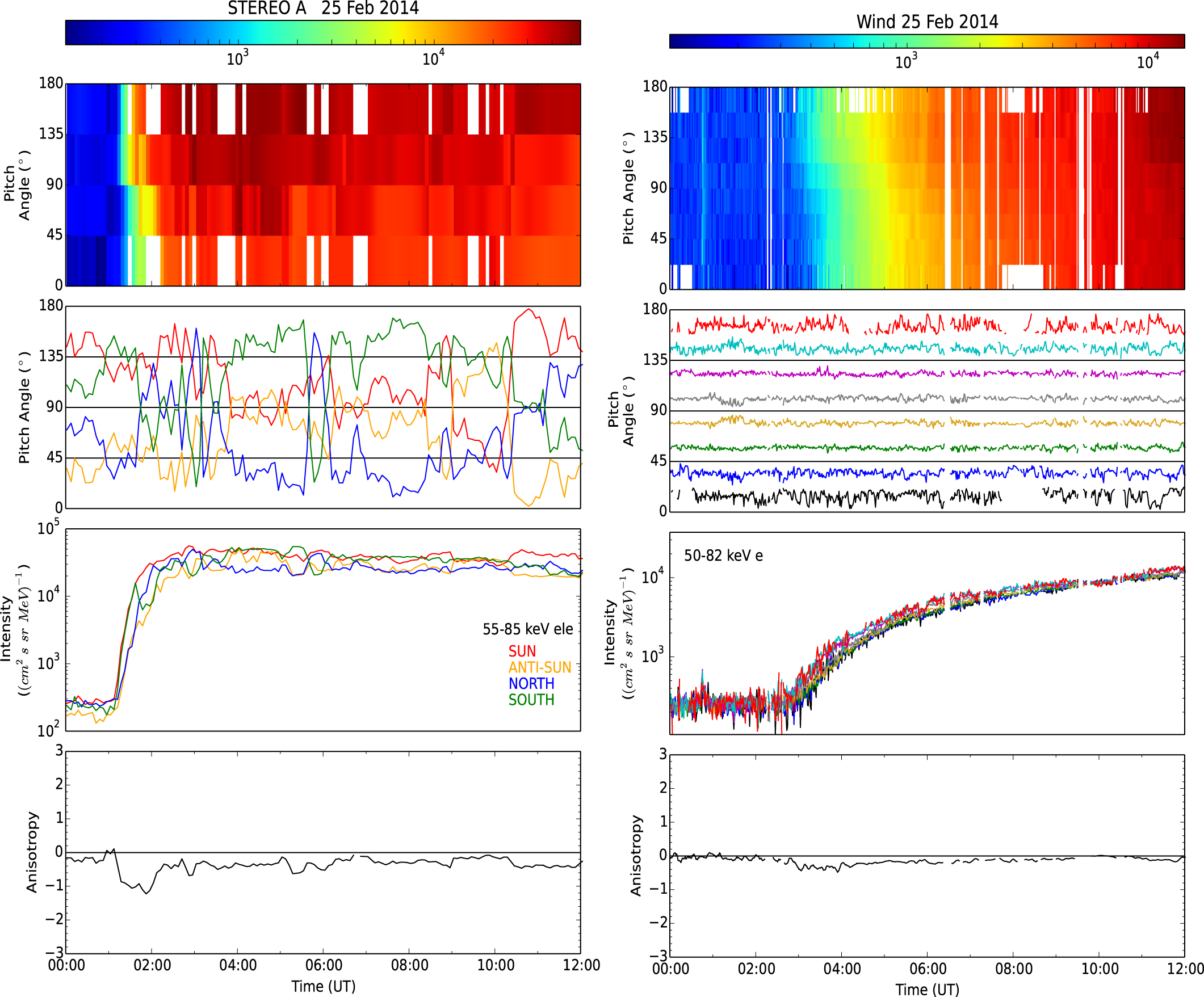Click the 10^4 label on STEREO colorbar
This screenshot has height=997, width=1204.
433,58
